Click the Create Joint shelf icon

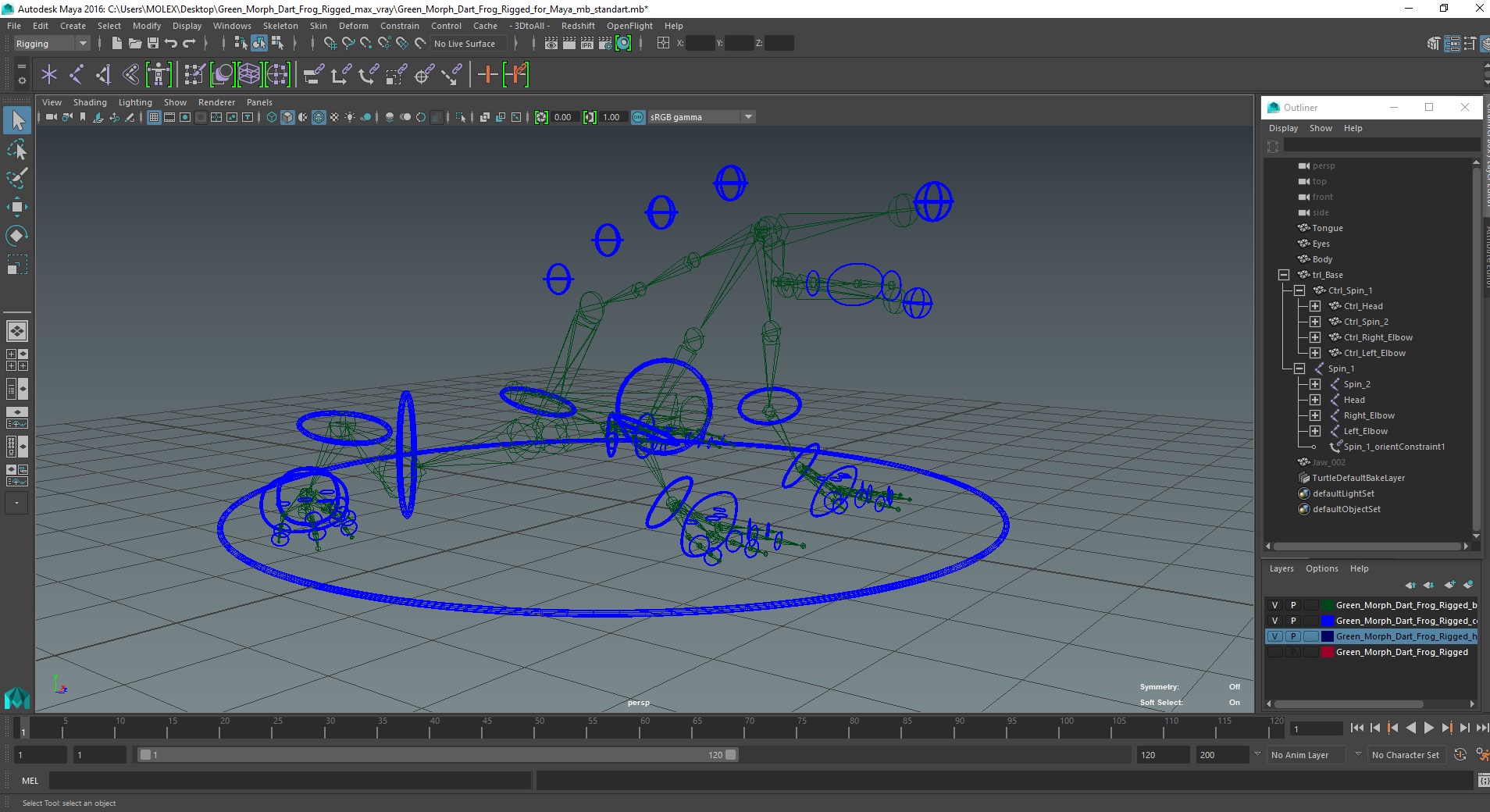[x=77, y=75]
